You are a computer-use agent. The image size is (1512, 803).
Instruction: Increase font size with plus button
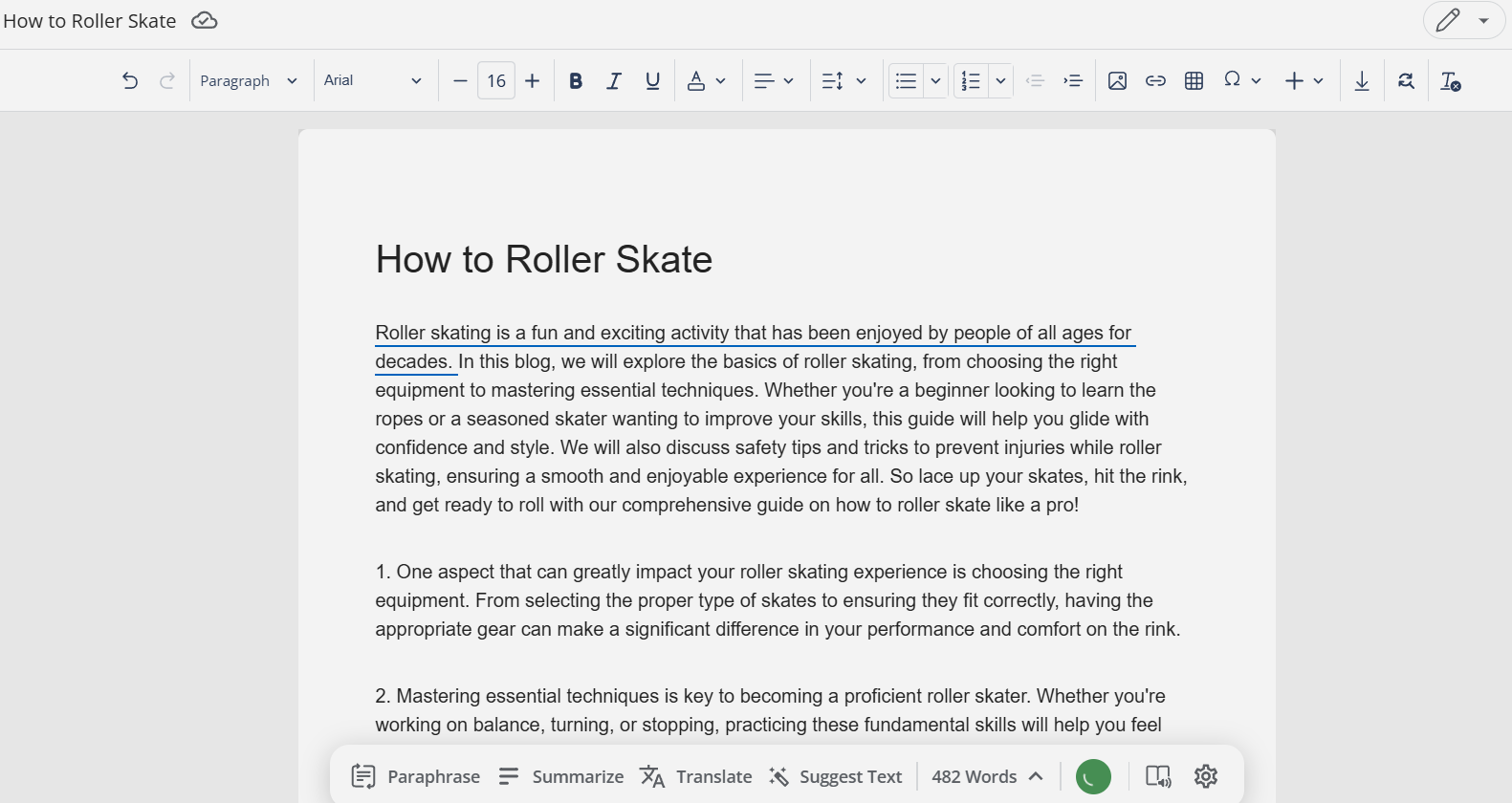(533, 81)
